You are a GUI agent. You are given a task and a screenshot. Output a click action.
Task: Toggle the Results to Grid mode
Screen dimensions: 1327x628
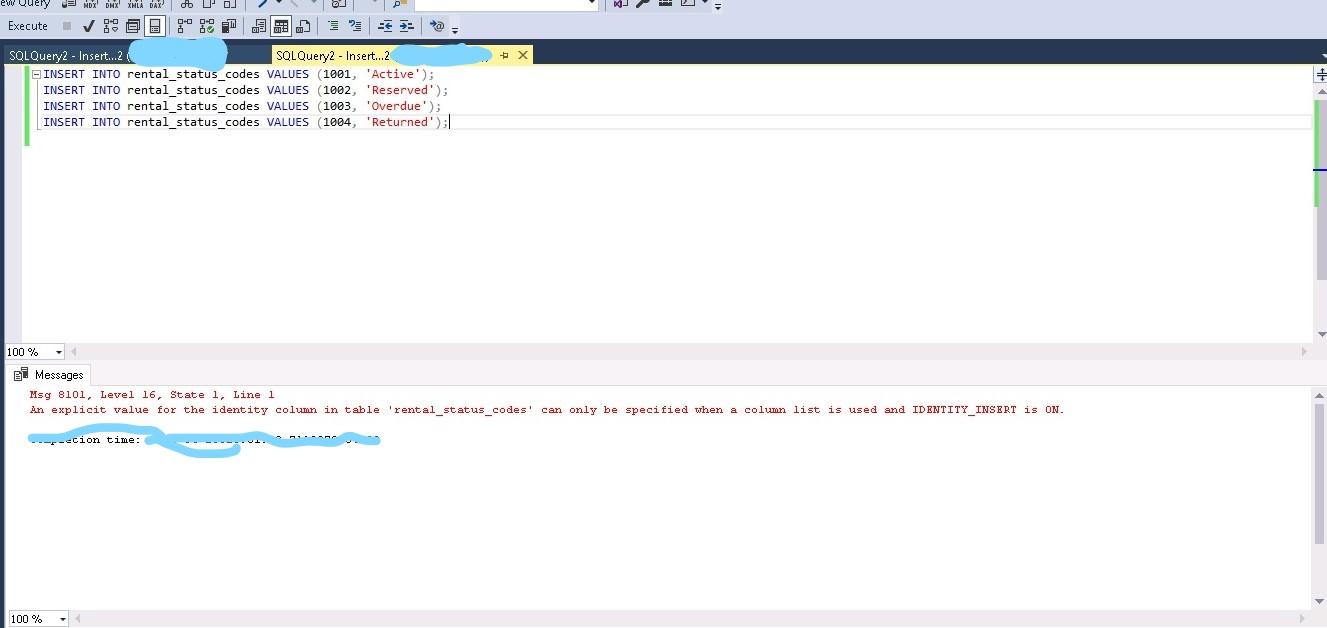click(x=281, y=25)
